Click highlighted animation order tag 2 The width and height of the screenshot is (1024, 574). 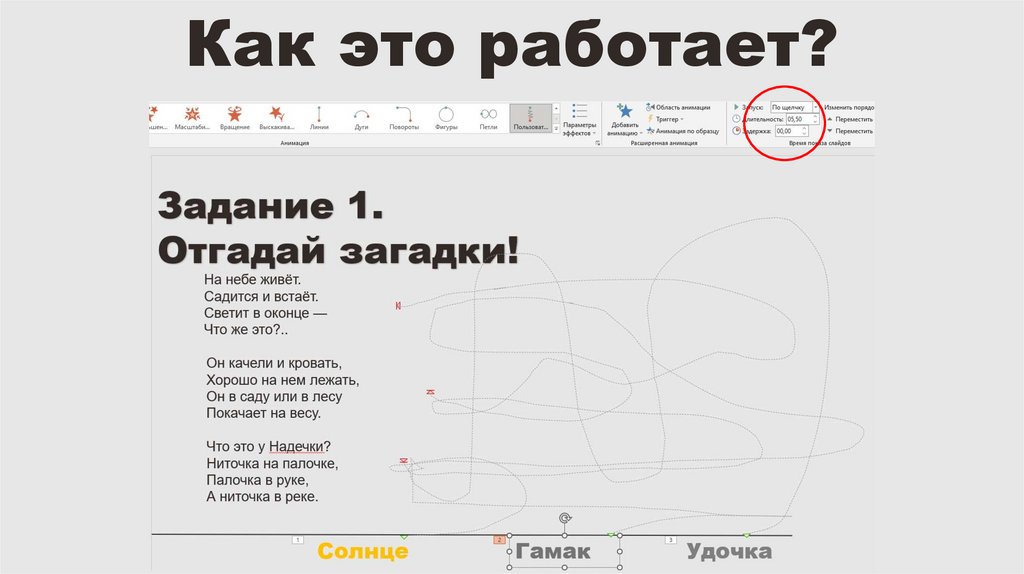pyautogui.click(x=499, y=539)
